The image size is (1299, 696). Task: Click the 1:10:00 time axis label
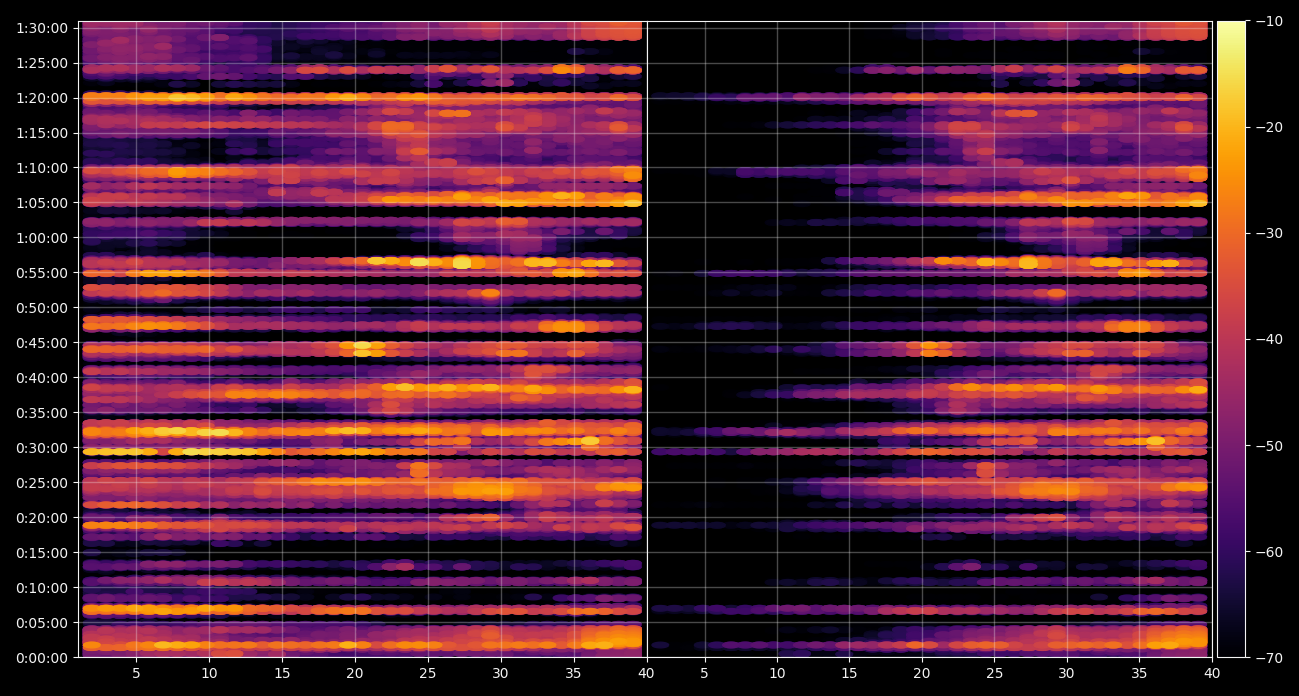42,168
